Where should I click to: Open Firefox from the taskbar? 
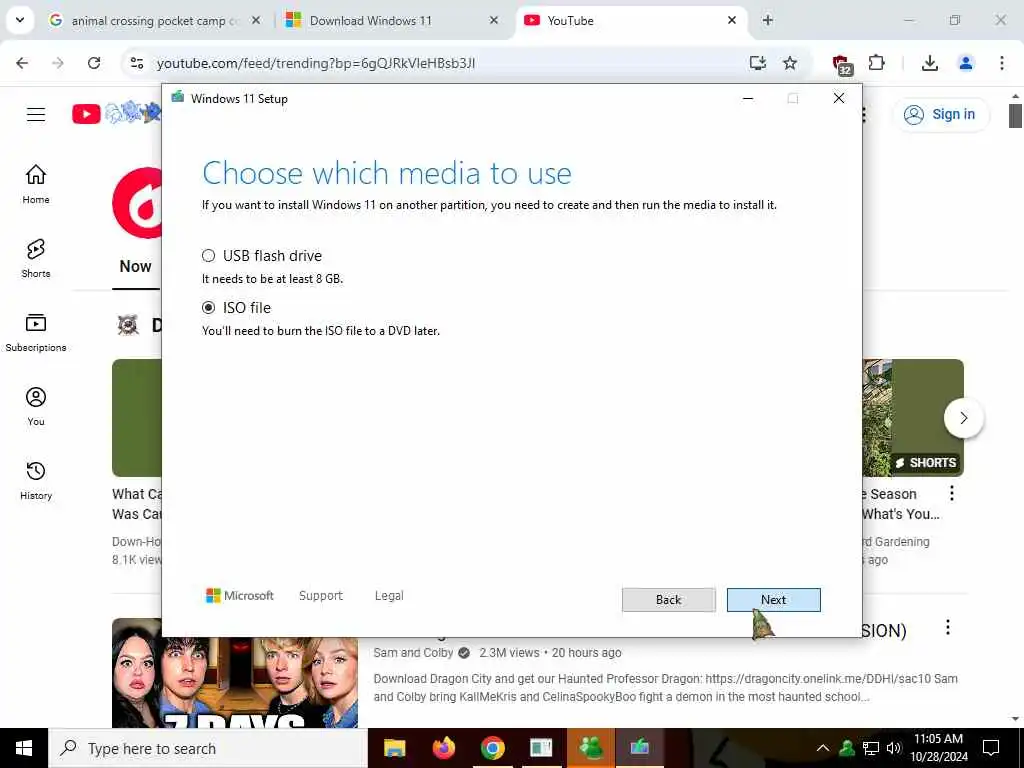coord(443,748)
